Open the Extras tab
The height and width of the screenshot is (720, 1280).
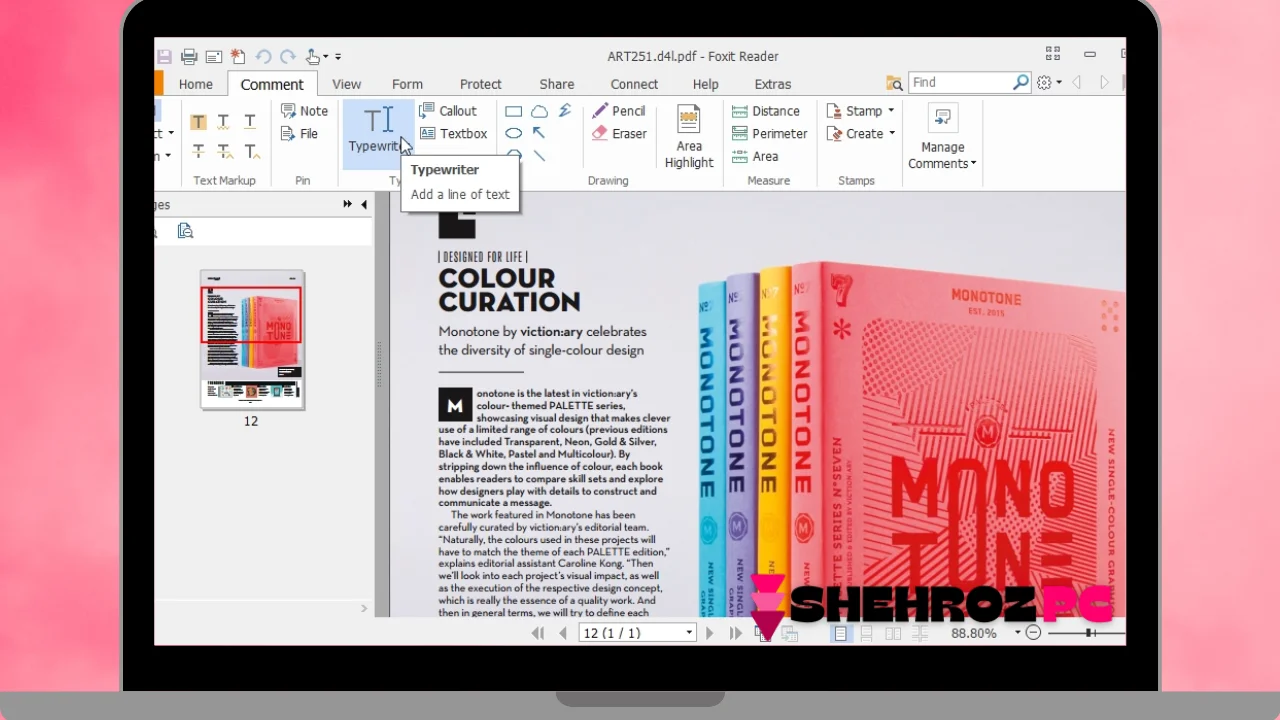click(x=773, y=84)
